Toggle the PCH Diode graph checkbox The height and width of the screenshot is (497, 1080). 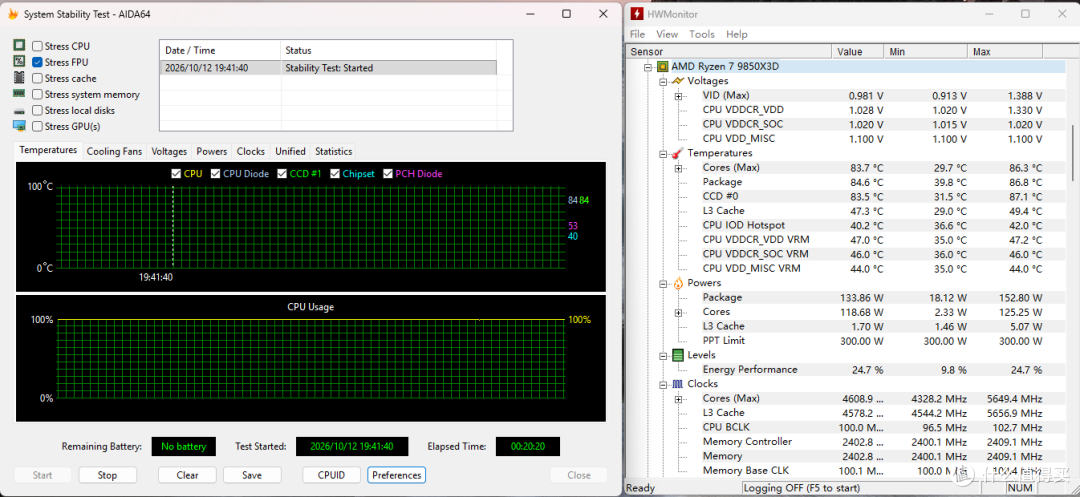(388, 173)
